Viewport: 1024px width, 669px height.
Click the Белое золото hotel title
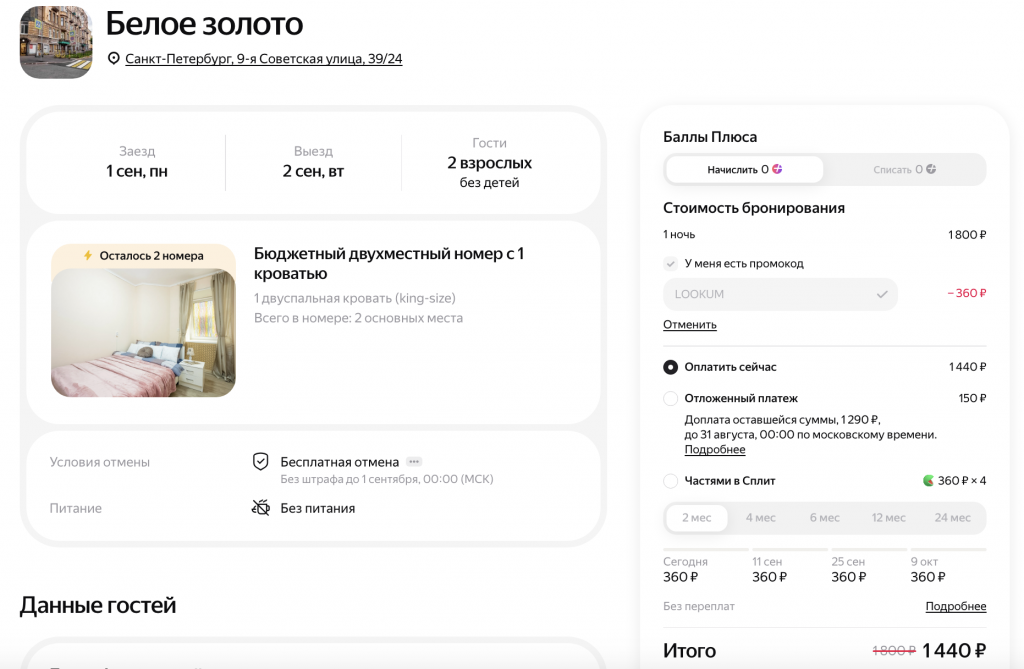tap(204, 24)
